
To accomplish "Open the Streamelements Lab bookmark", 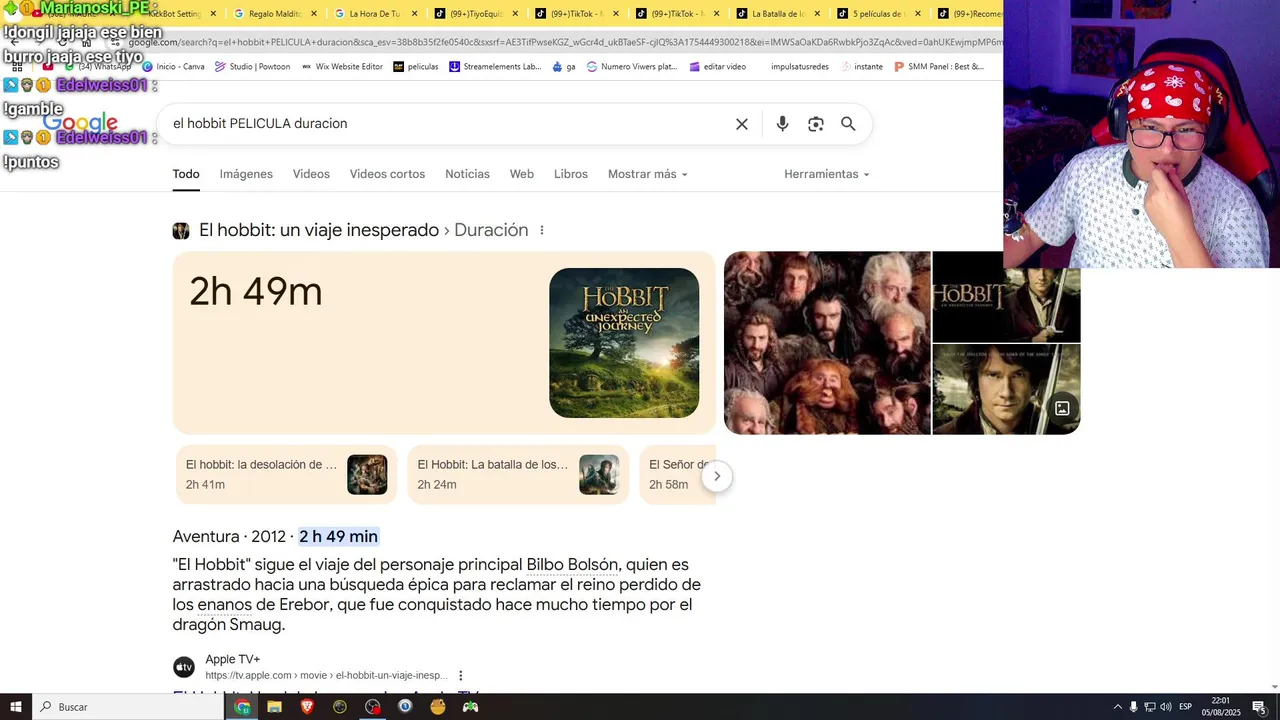I will point(495,67).
